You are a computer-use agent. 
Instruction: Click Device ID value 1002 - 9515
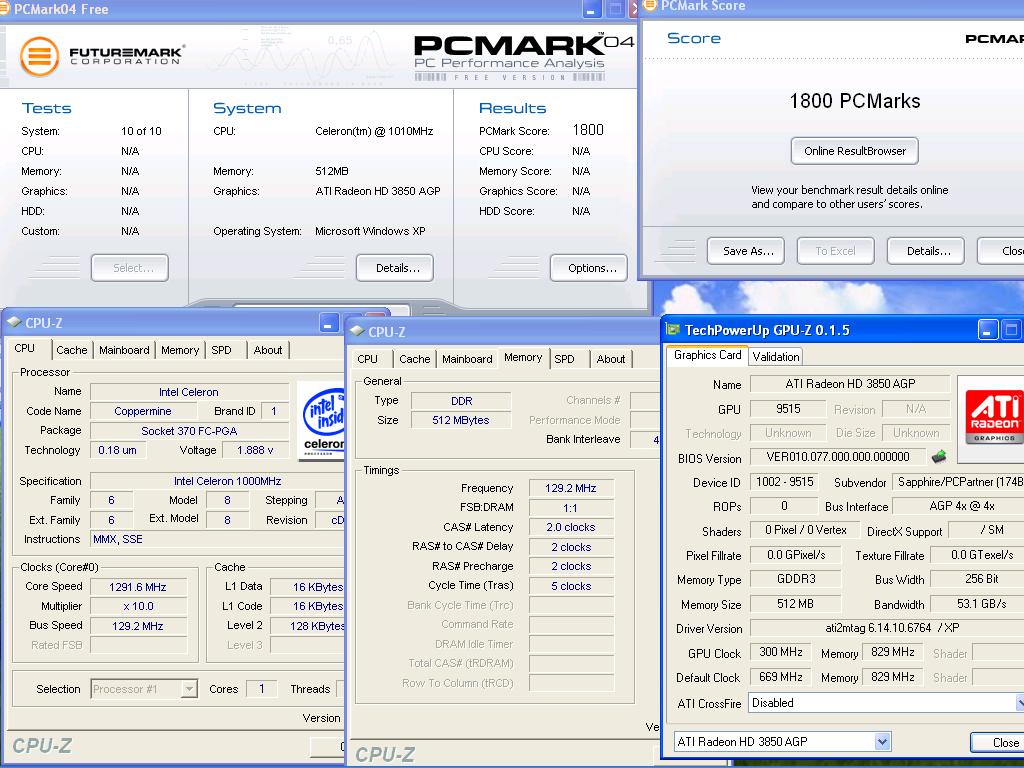[x=784, y=482]
